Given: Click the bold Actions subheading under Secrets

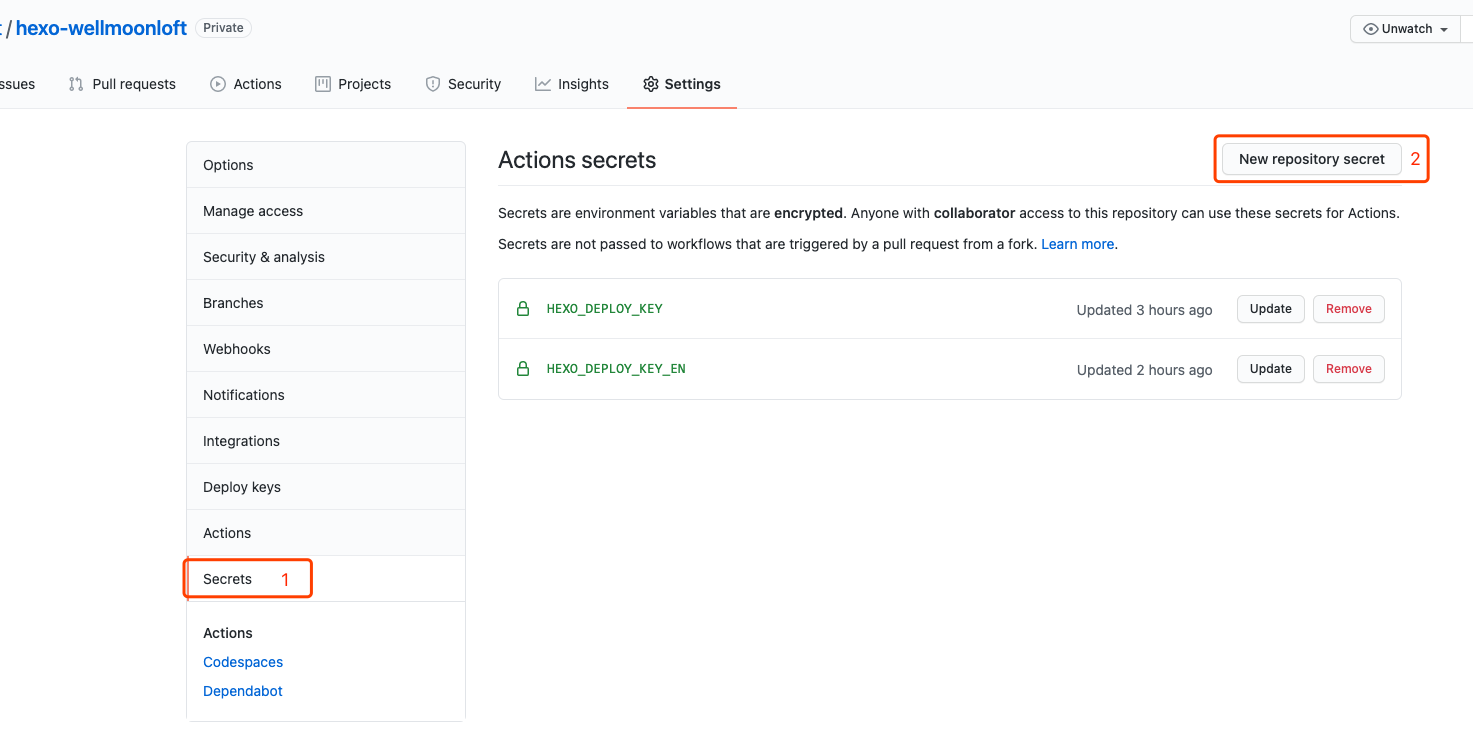Looking at the screenshot, I should tap(228, 633).
